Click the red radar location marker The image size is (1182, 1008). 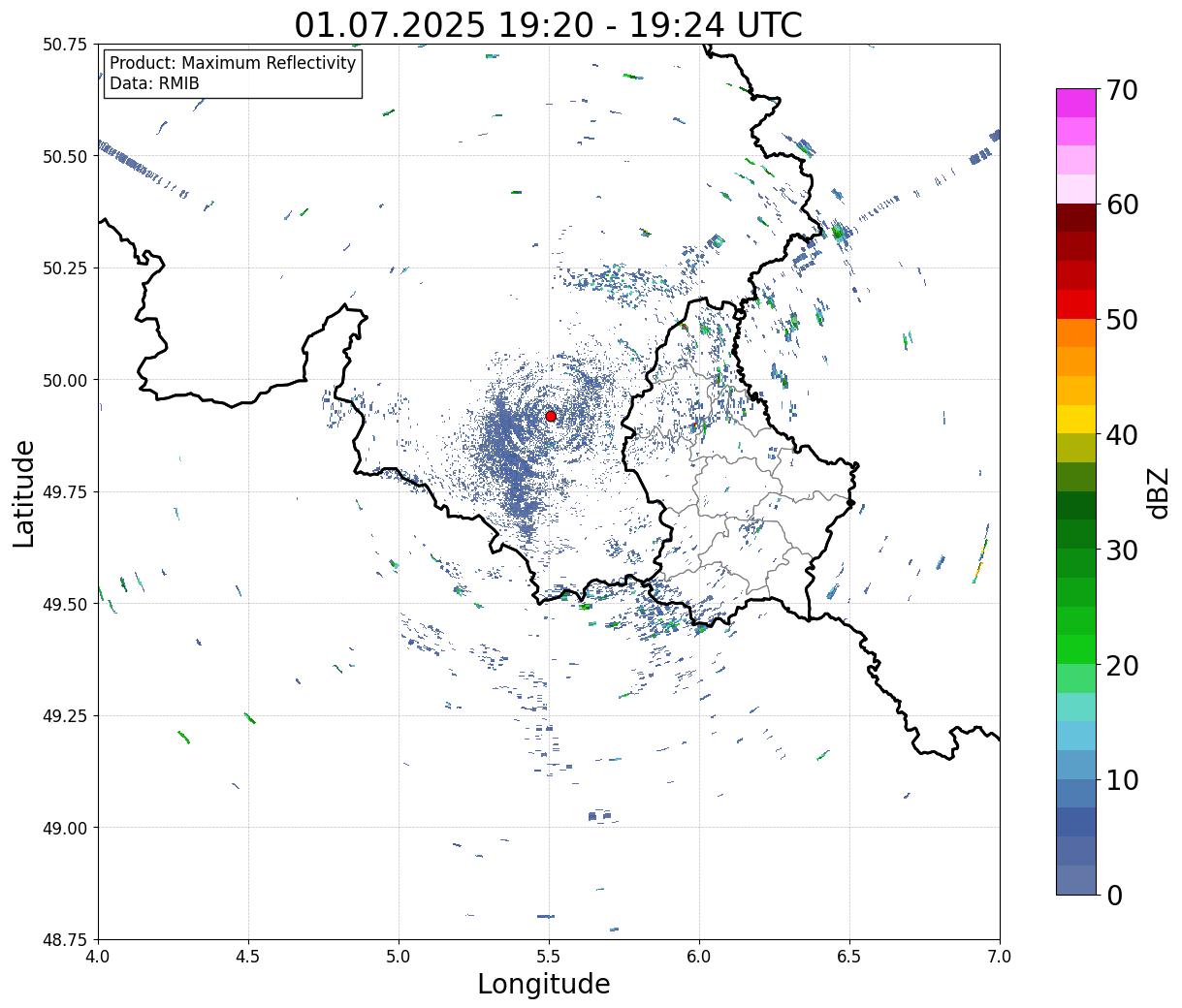(x=551, y=416)
